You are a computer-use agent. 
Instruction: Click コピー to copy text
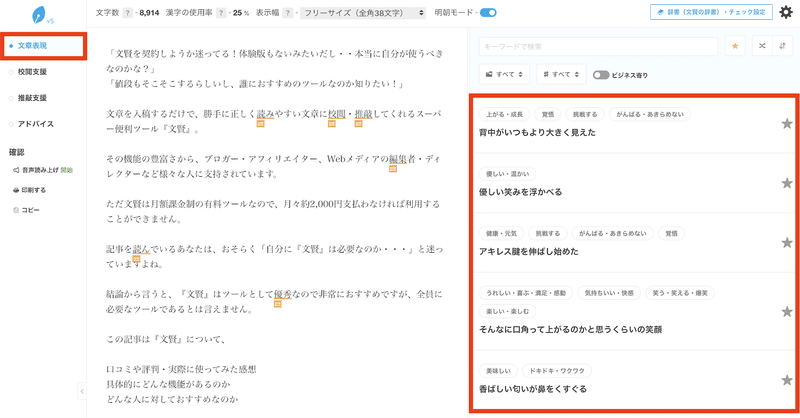point(31,210)
